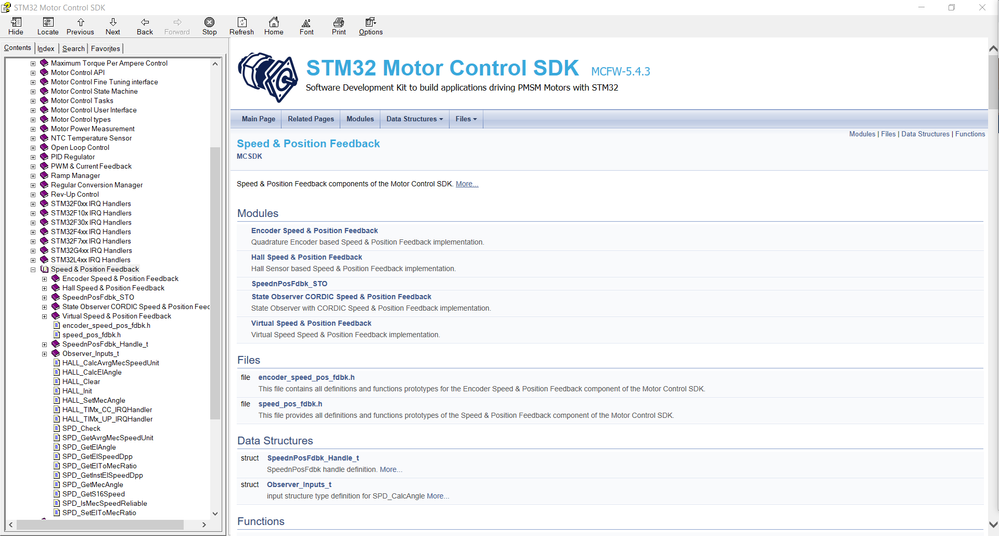Click page icon of SPD_Check entry
This screenshot has width=999, height=536.
coord(56,428)
